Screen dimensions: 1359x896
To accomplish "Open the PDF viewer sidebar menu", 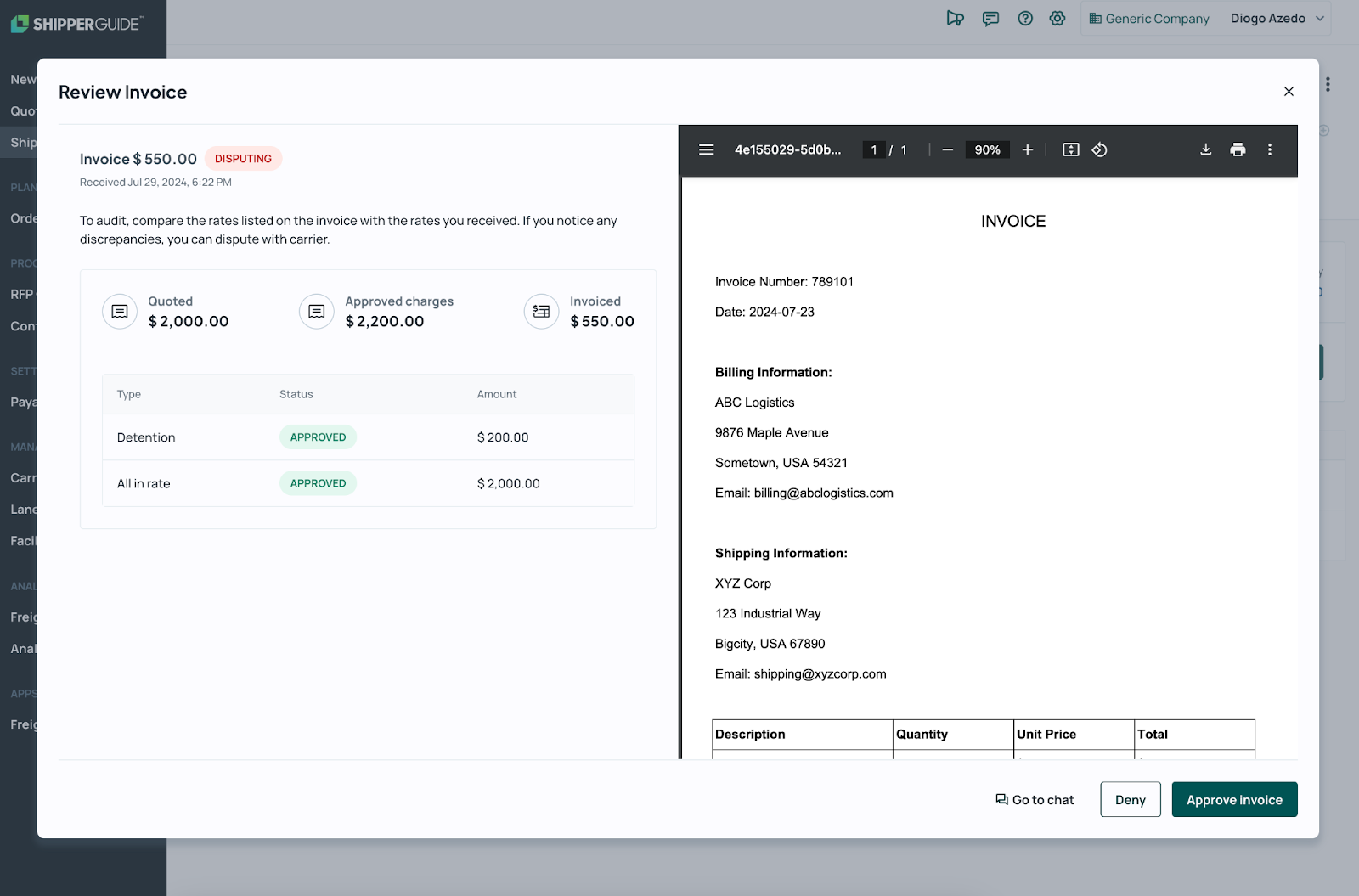I will [x=706, y=149].
